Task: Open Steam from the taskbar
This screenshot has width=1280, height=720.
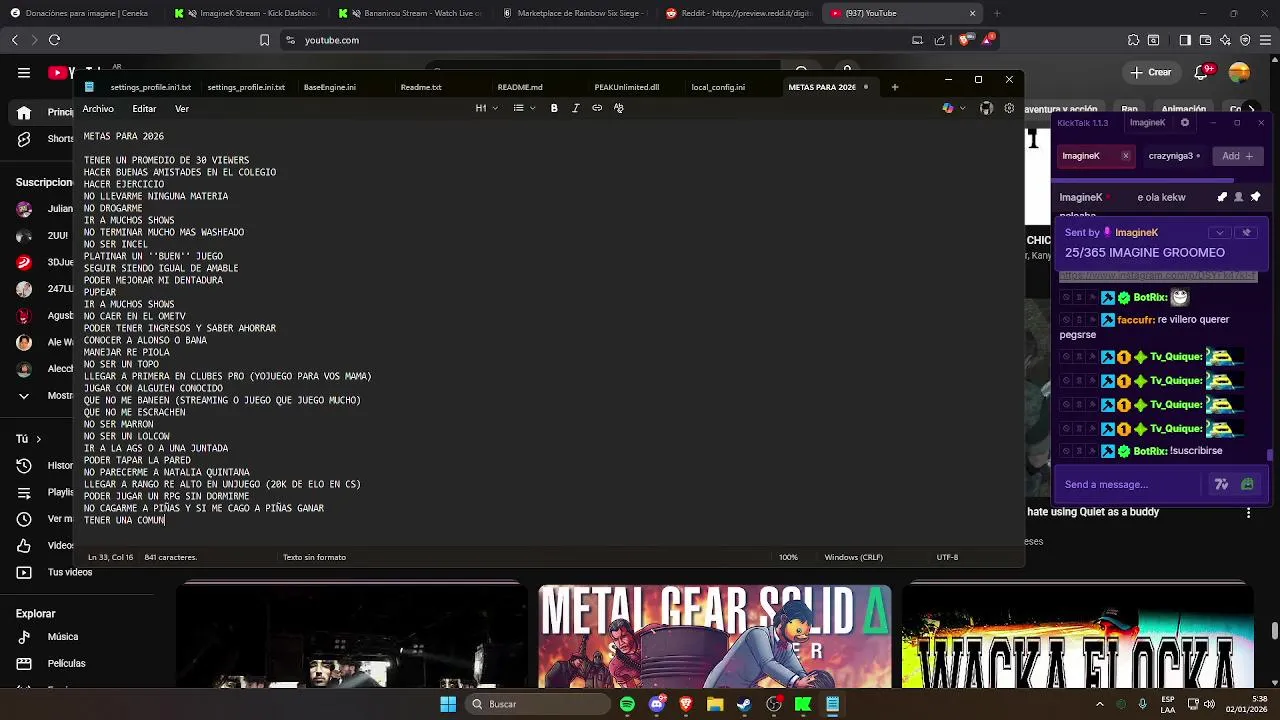Action: tap(744, 704)
